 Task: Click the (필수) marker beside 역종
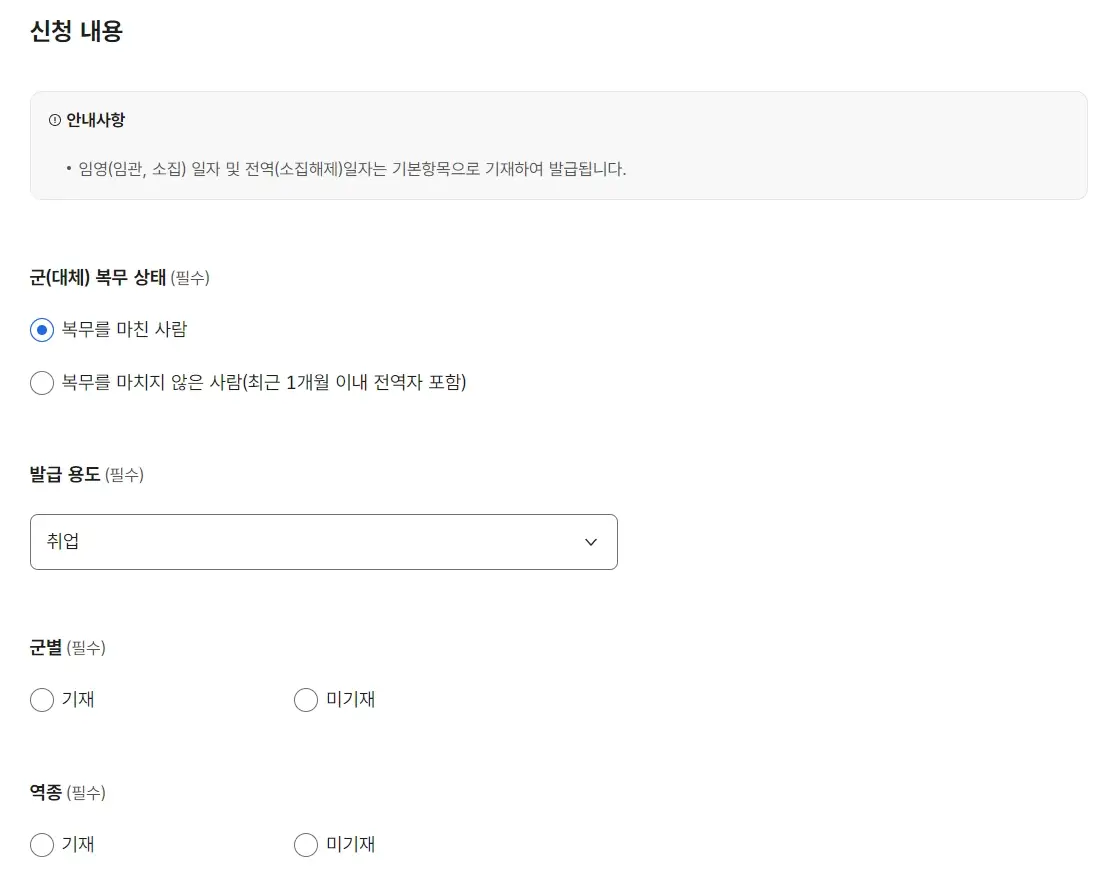(85, 793)
